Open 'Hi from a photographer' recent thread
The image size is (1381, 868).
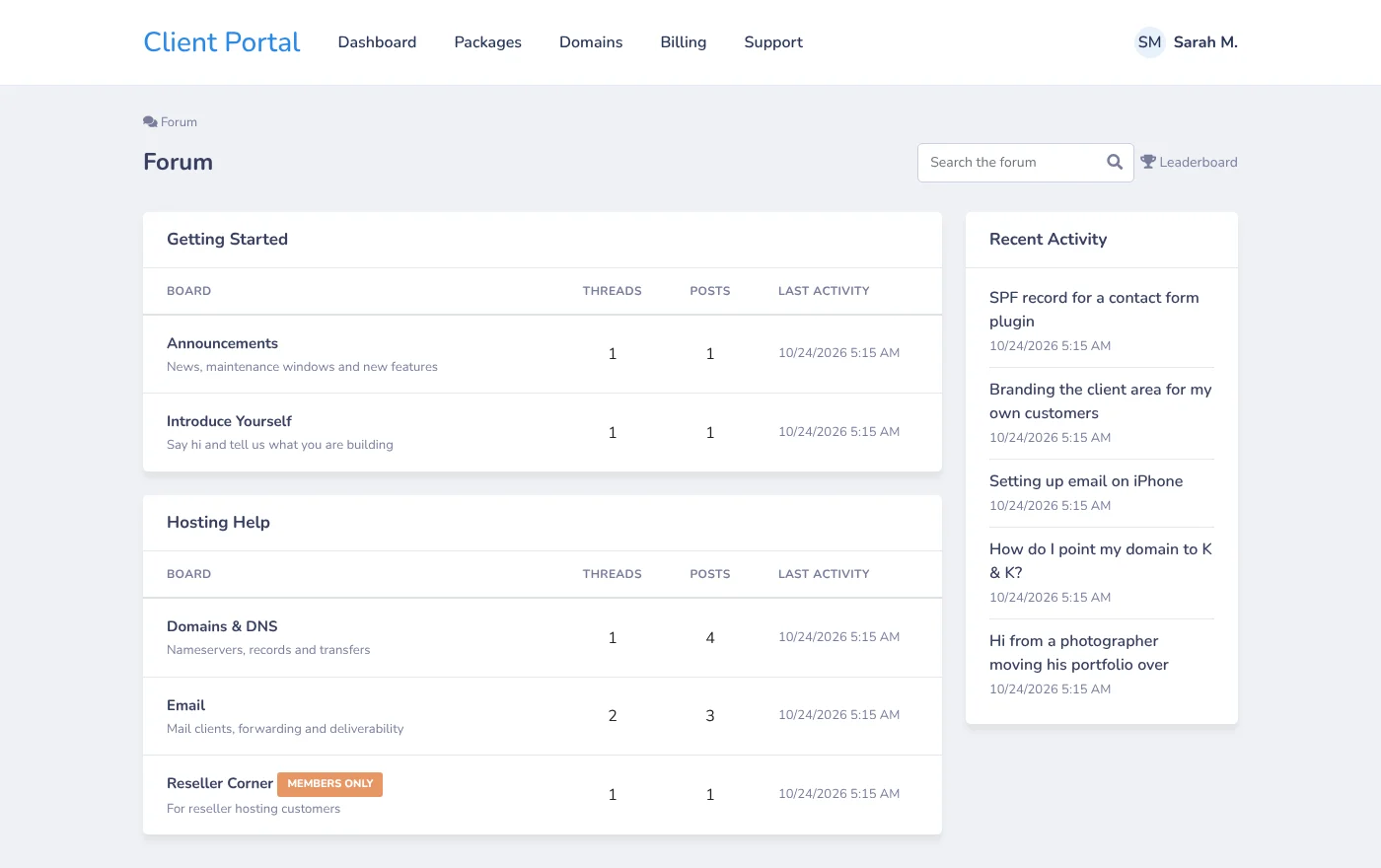coord(1079,653)
